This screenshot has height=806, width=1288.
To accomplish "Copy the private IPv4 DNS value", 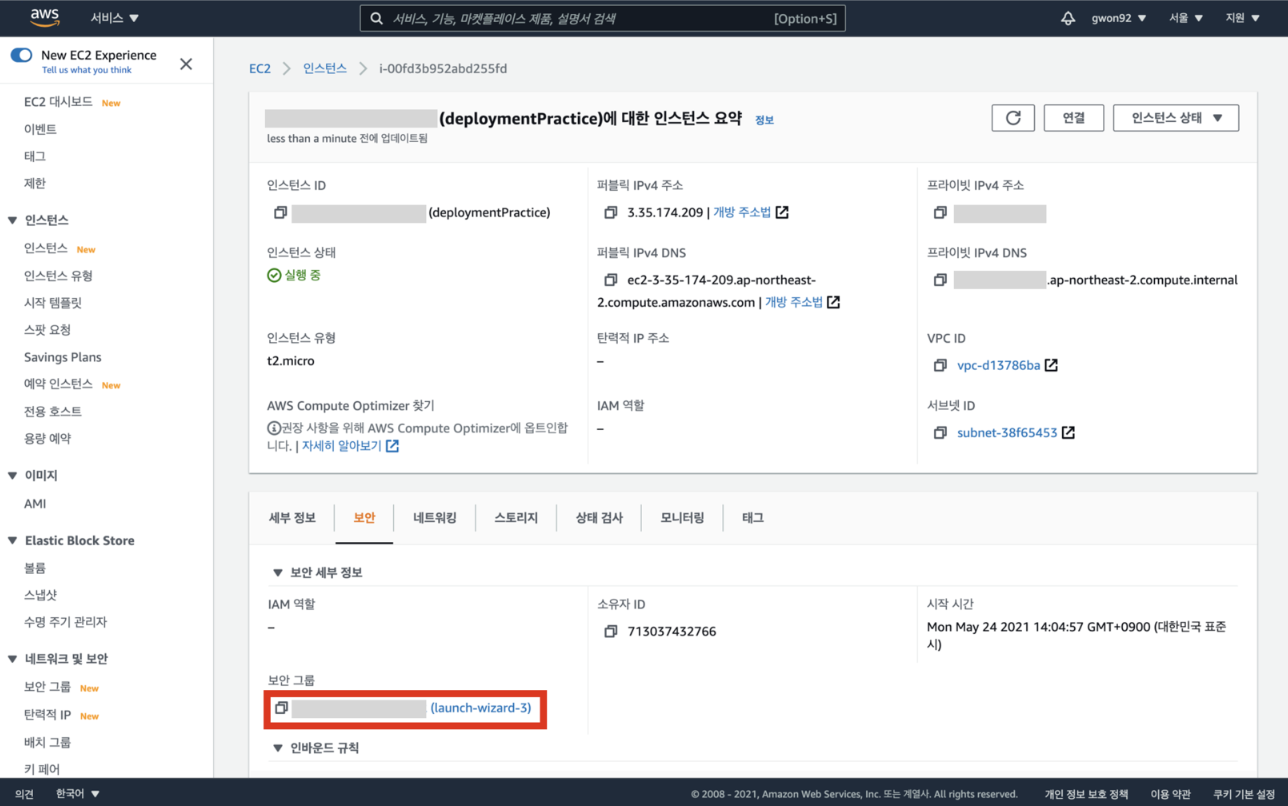I will (940, 280).
